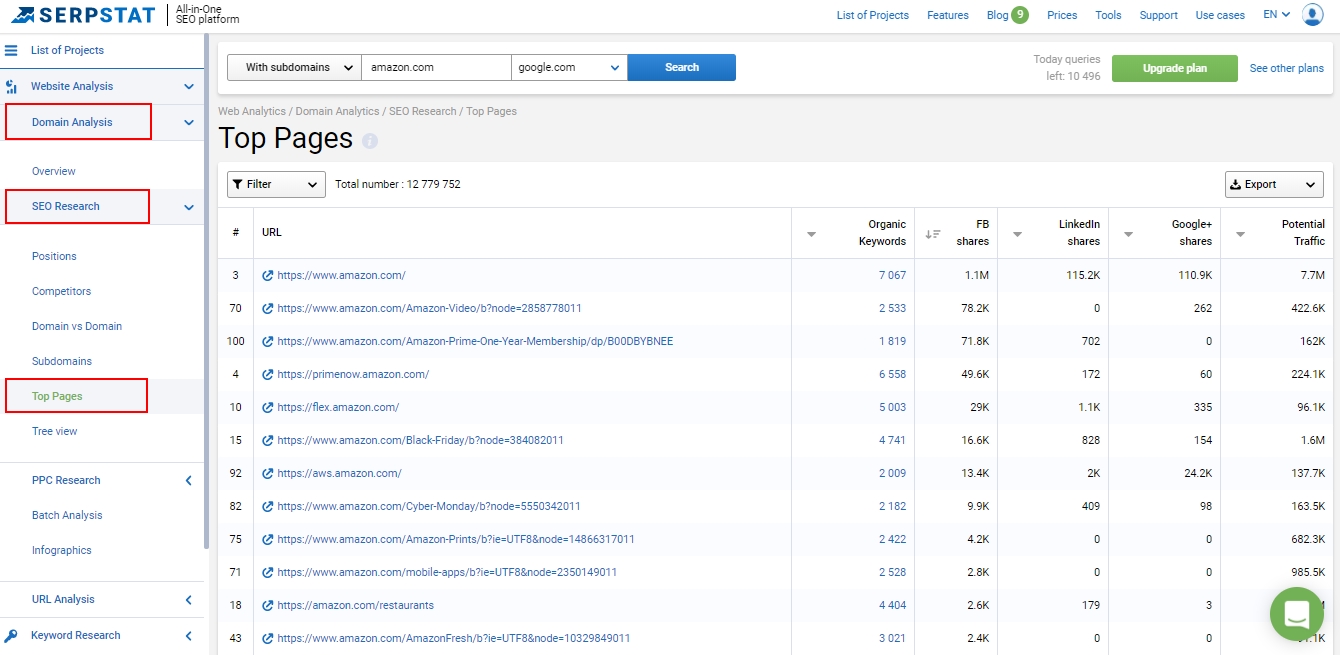The height and width of the screenshot is (655, 1340).
Task: Open external link icon for amazon.com/restaurants
Action: (268, 605)
